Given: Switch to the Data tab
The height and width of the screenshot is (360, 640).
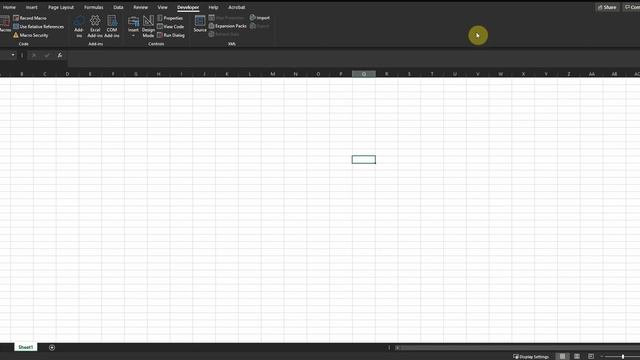Looking at the screenshot, I should tap(118, 7).
